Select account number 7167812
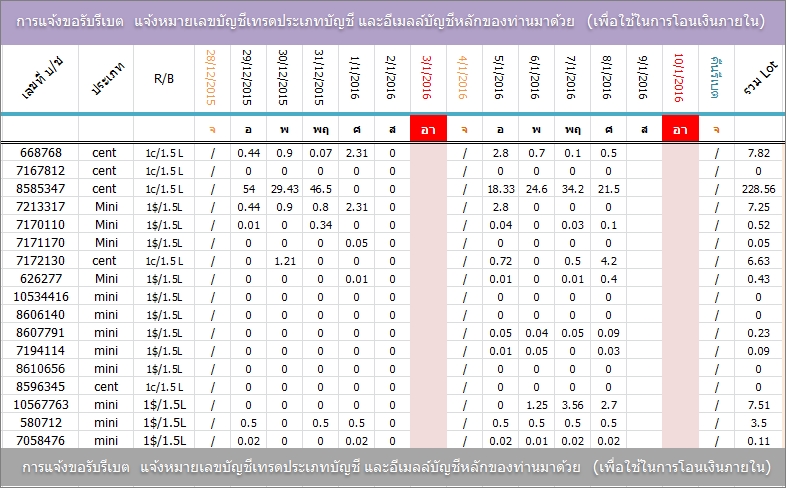 (41, 171)
